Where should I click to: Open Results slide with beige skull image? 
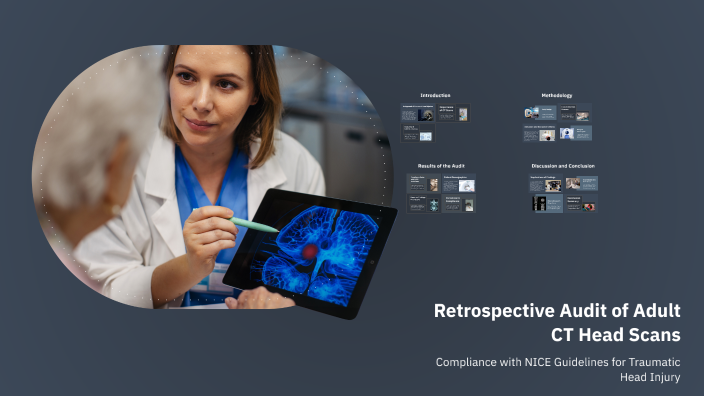[x=423, y=183]
